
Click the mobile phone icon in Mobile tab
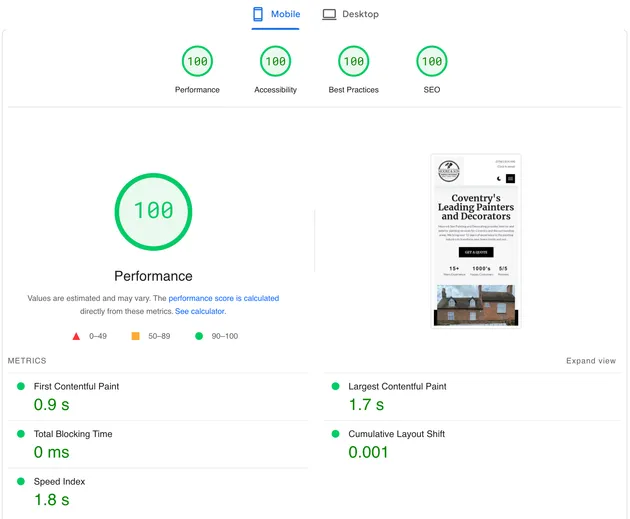(x=258, y=14)
